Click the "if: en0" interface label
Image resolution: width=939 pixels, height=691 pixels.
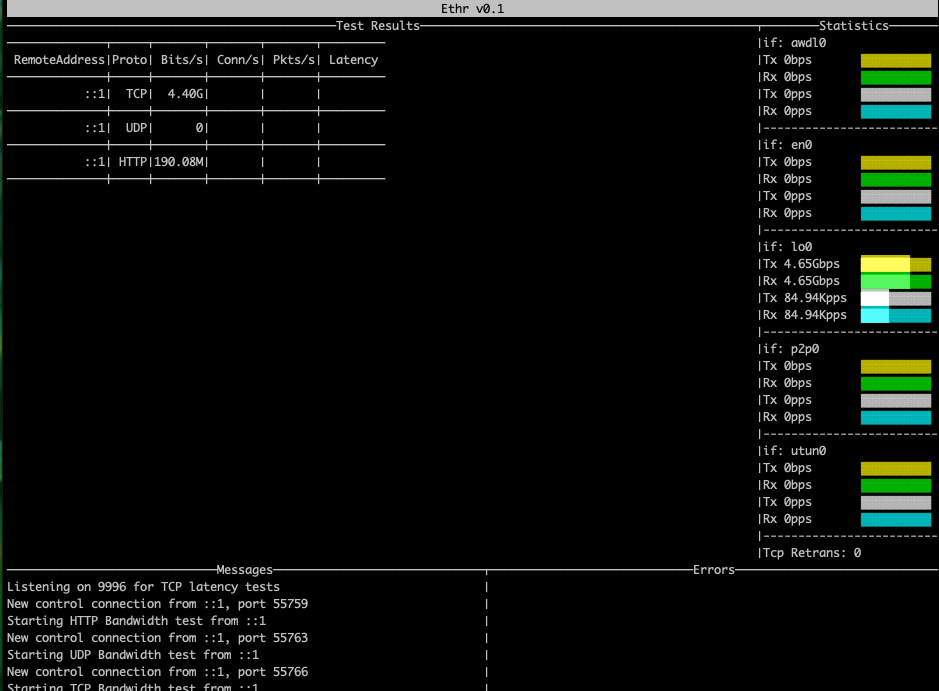point(787,145)
